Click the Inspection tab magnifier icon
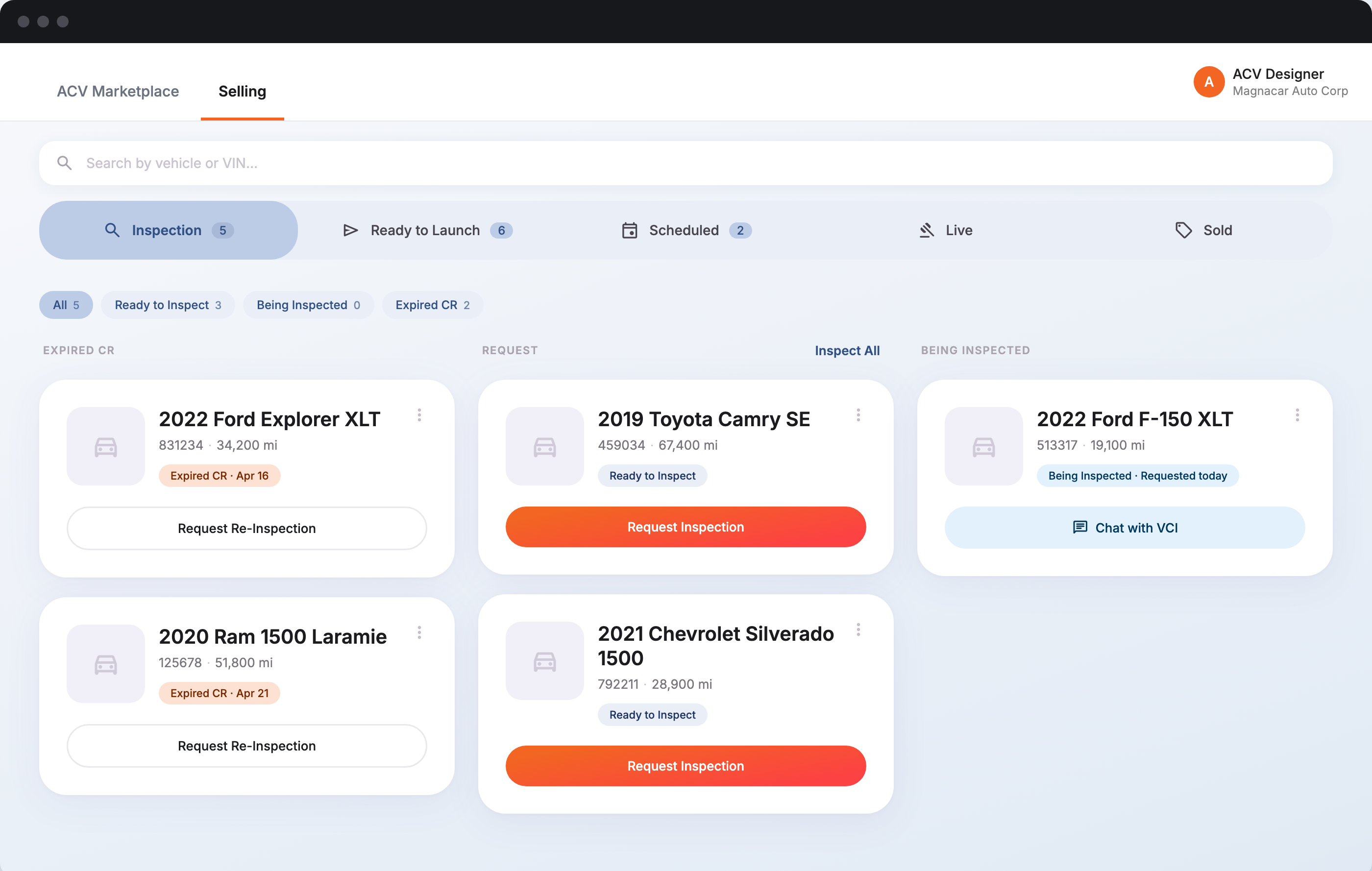This screenshot has height=871, width=1372. pos(112,230)
